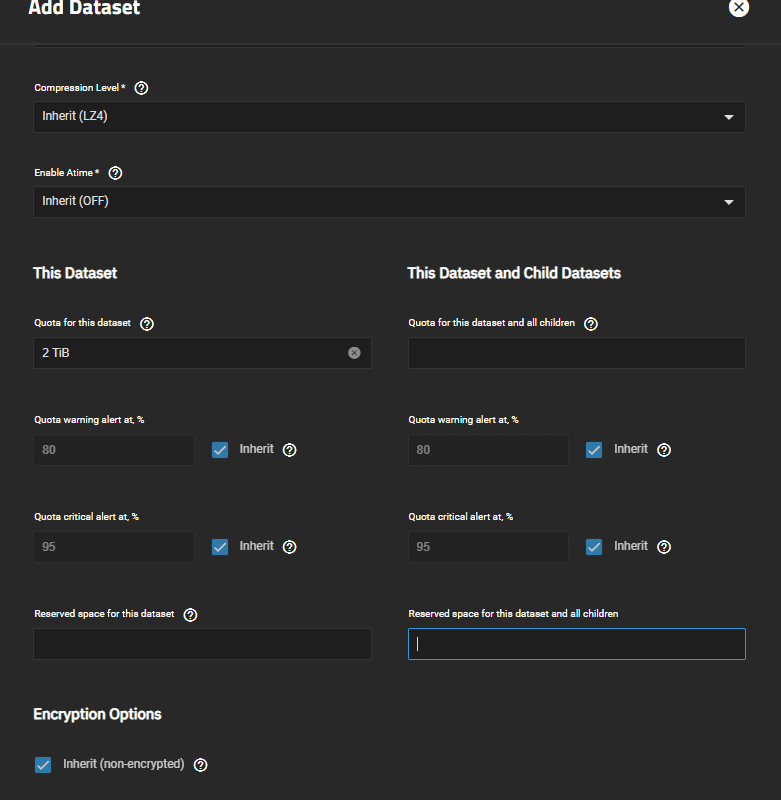This screenshot has width=781, height=800.
Task: Show help for This Dataset warning alert Inherit
Action: (x=289, y=449)
